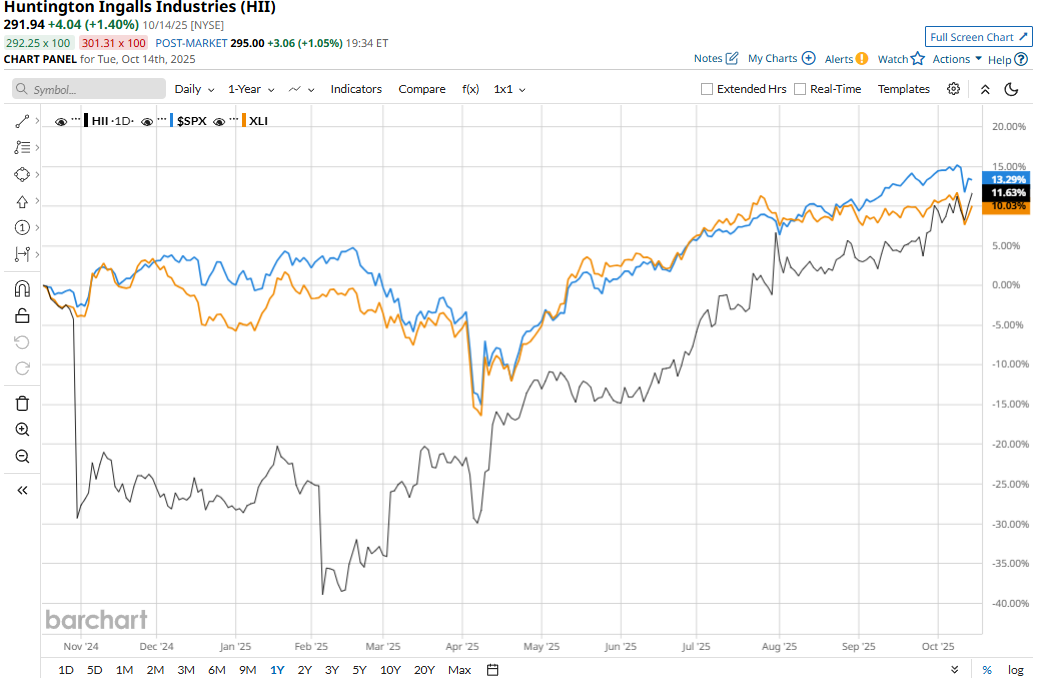Open Full Screen Chart
Image resolution: width=1037 pixels, height=678 pixels.
coord(978,37)
